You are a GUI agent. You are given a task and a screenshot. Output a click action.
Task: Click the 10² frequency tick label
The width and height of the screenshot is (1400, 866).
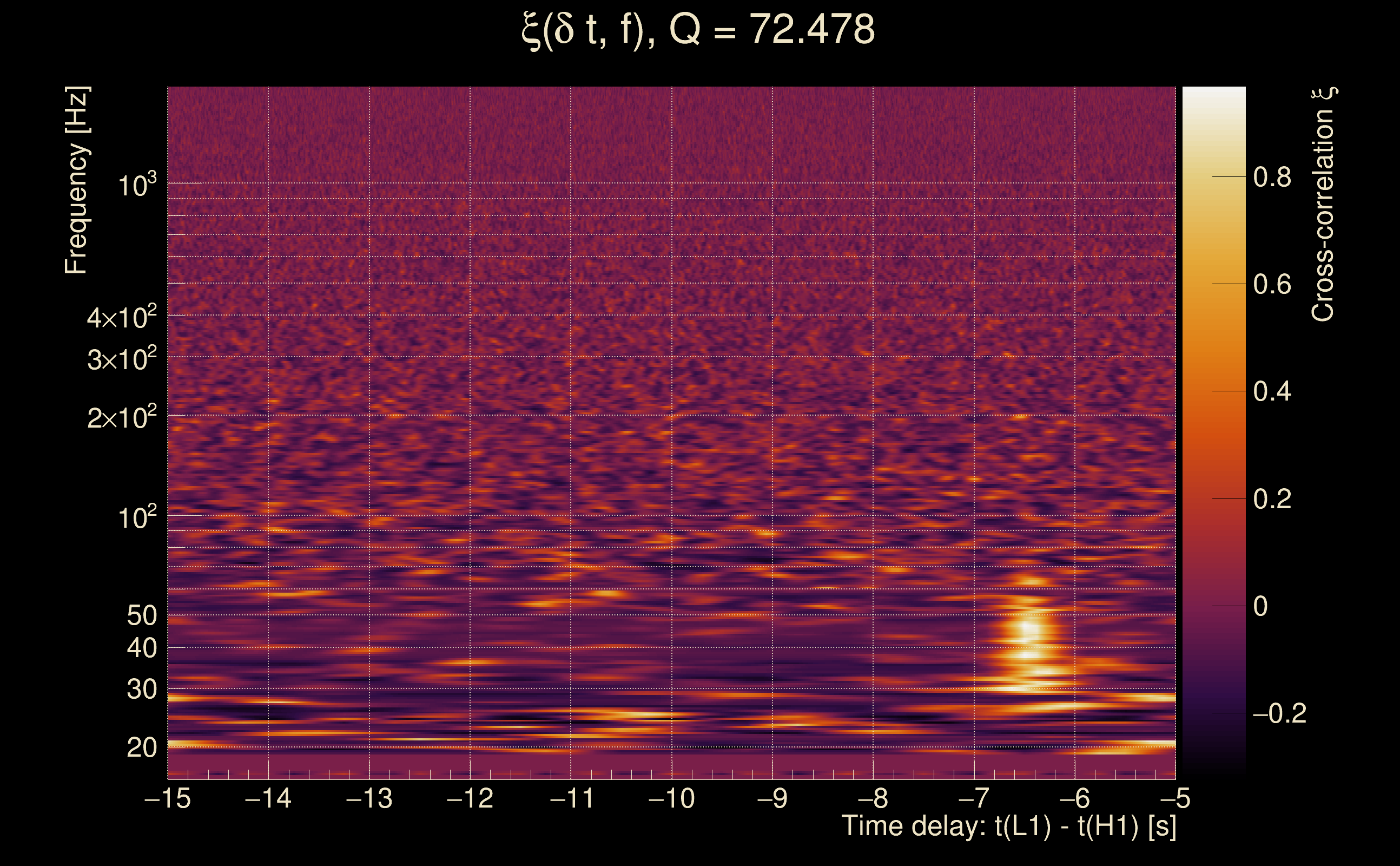pyautogui.click(x=137, y=518)
